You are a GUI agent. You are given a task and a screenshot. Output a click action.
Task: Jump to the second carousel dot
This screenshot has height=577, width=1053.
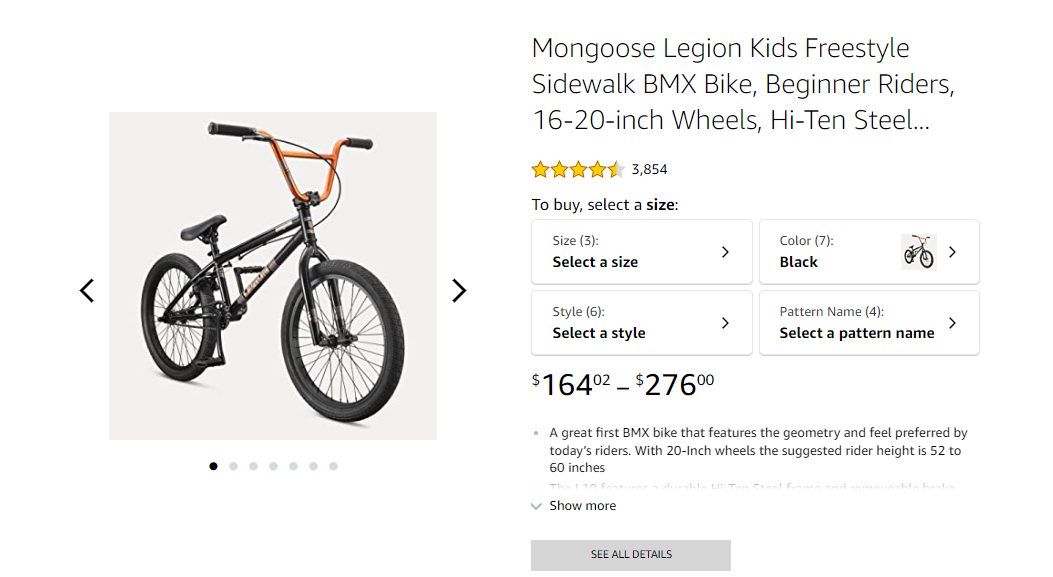[x=233, y=466]
